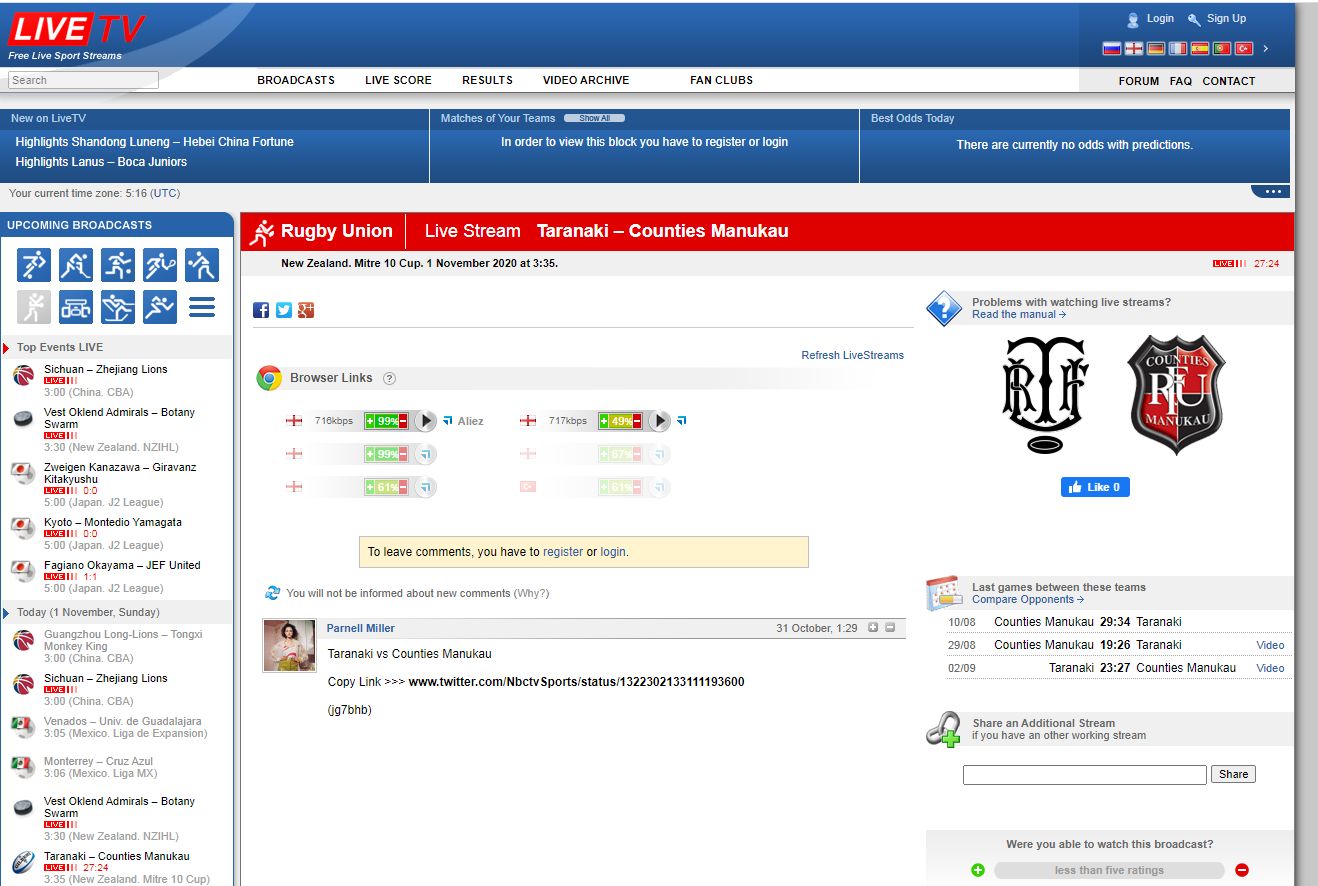This screenshot has height=886, width=1318.
Task: Click the Search input field
Action: point(83,80)
